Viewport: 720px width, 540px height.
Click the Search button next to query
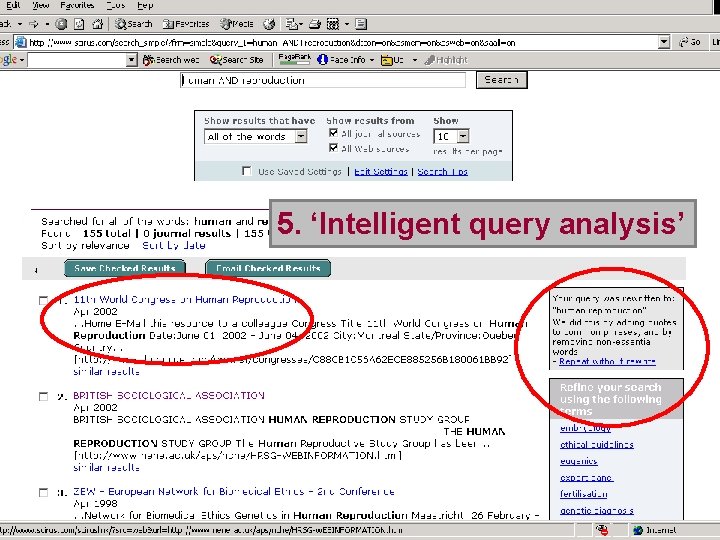coord(501,80)
